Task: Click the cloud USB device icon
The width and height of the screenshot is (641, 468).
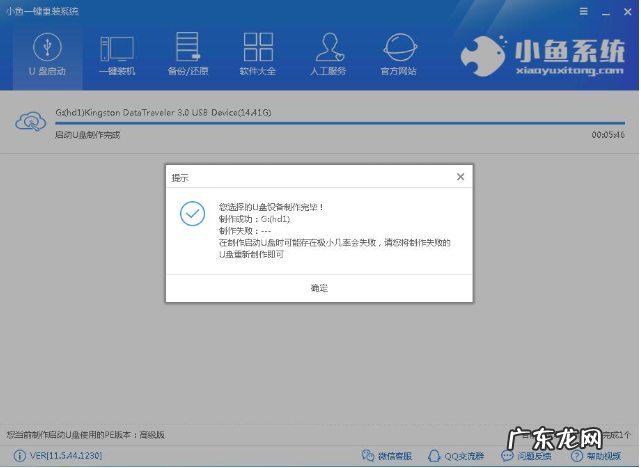Action: (31, 121)
